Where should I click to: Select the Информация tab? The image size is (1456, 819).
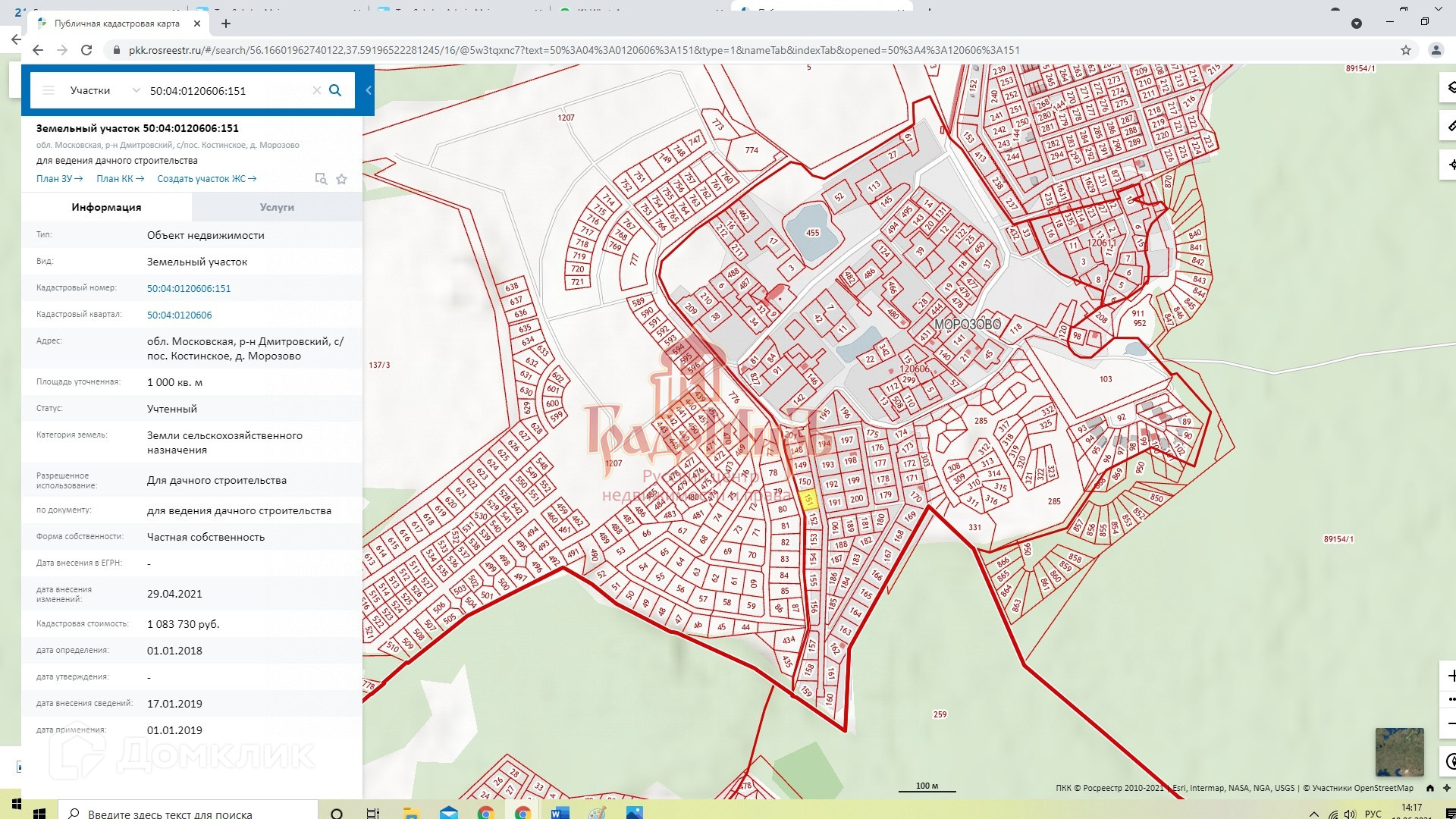click(x=106, y=207)
